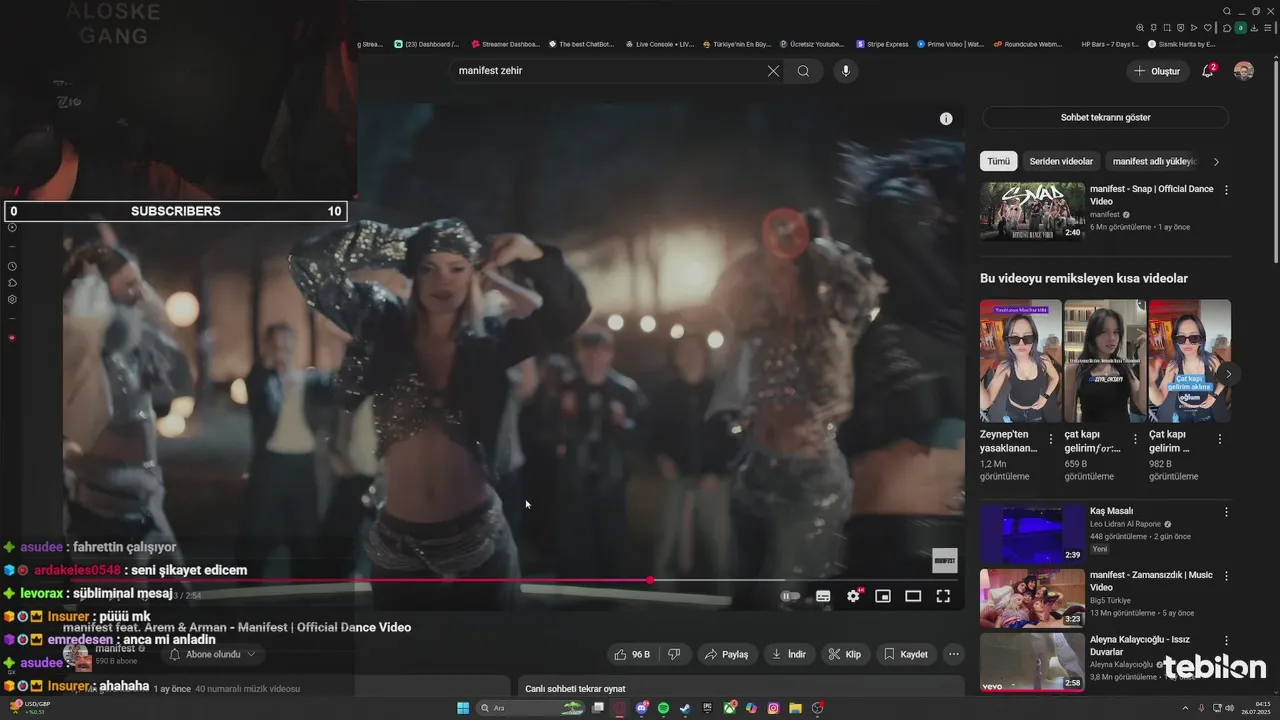Open Spotify from taskbar
This screenshot has height=720, width=1280.
point(663,708)
